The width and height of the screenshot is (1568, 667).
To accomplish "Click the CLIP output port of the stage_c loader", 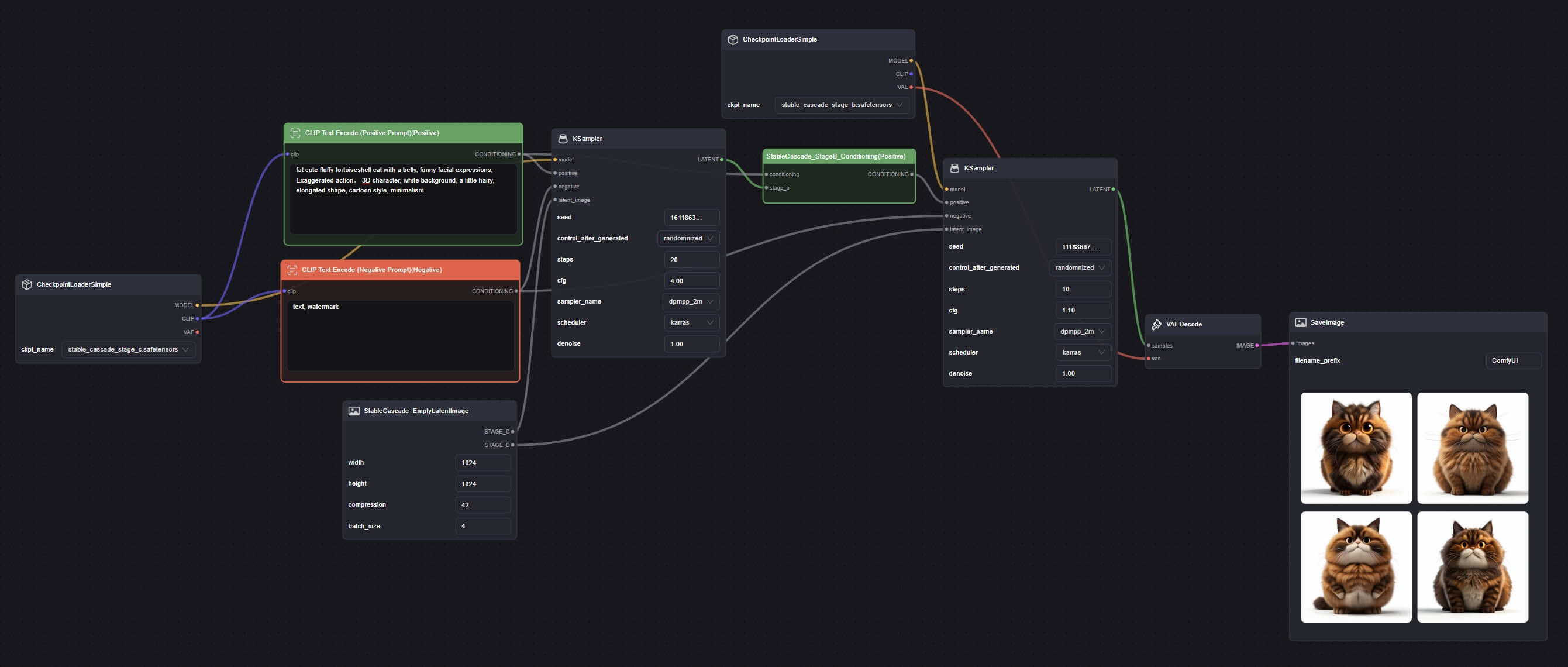I will (x=197, y=318).
